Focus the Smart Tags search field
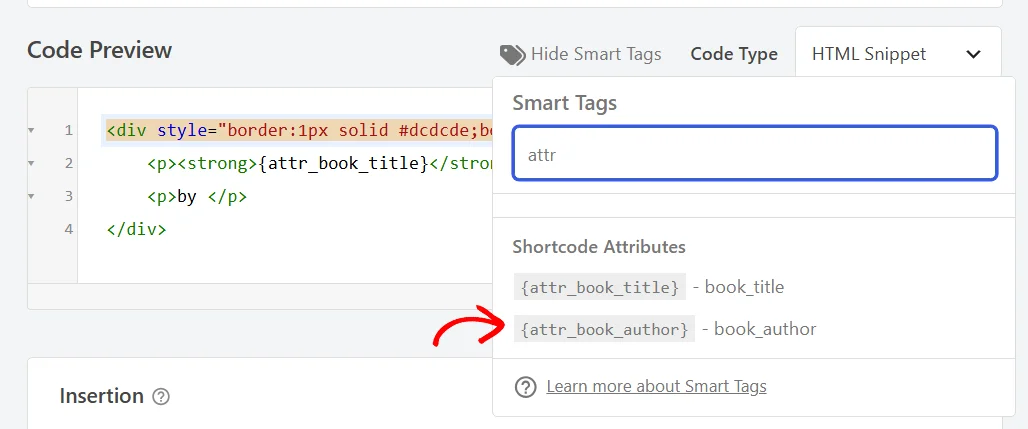This screenshot has width=1028, height=429. [755, 153]
